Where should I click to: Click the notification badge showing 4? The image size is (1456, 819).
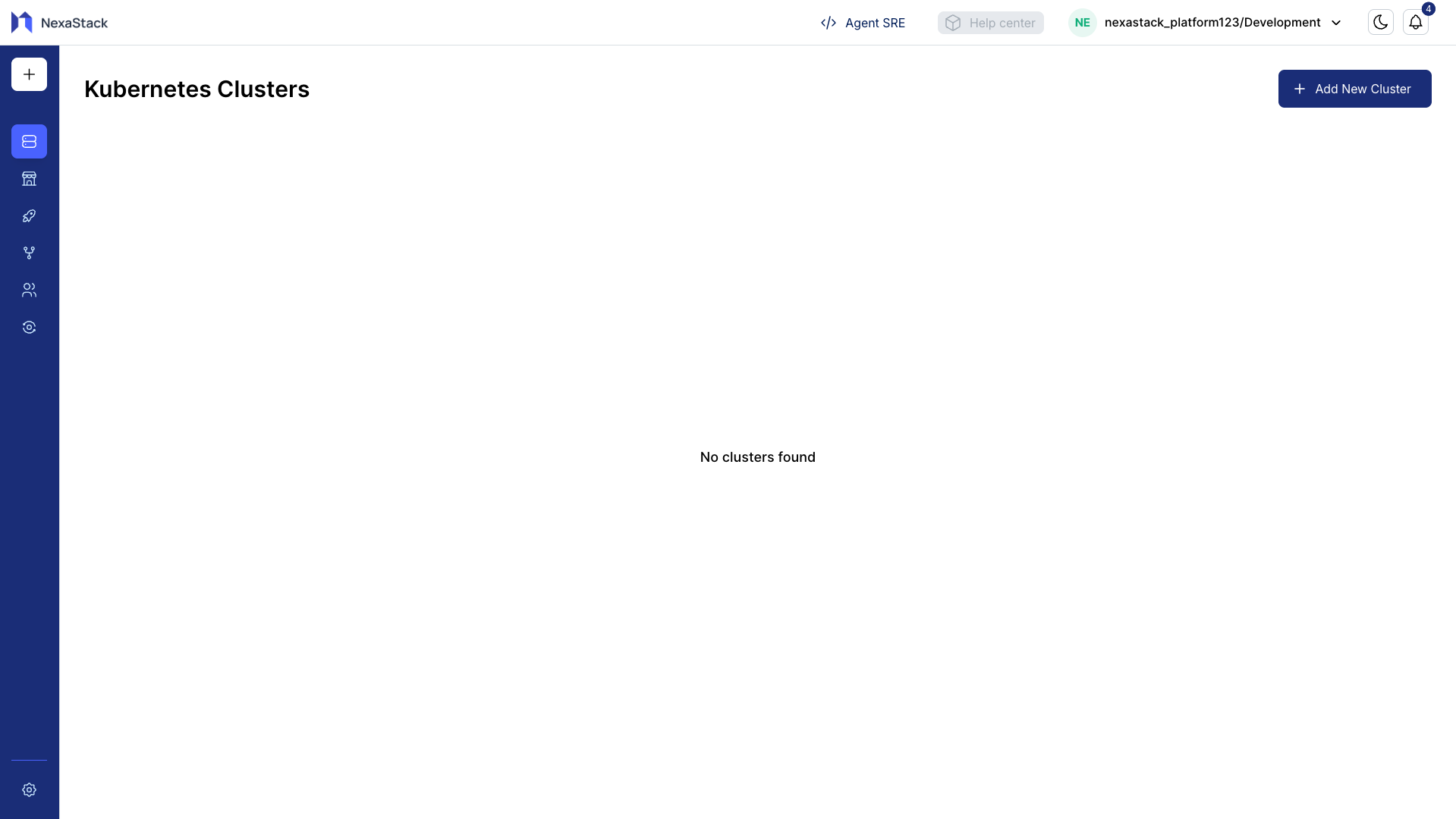[x=1429, y=8]
